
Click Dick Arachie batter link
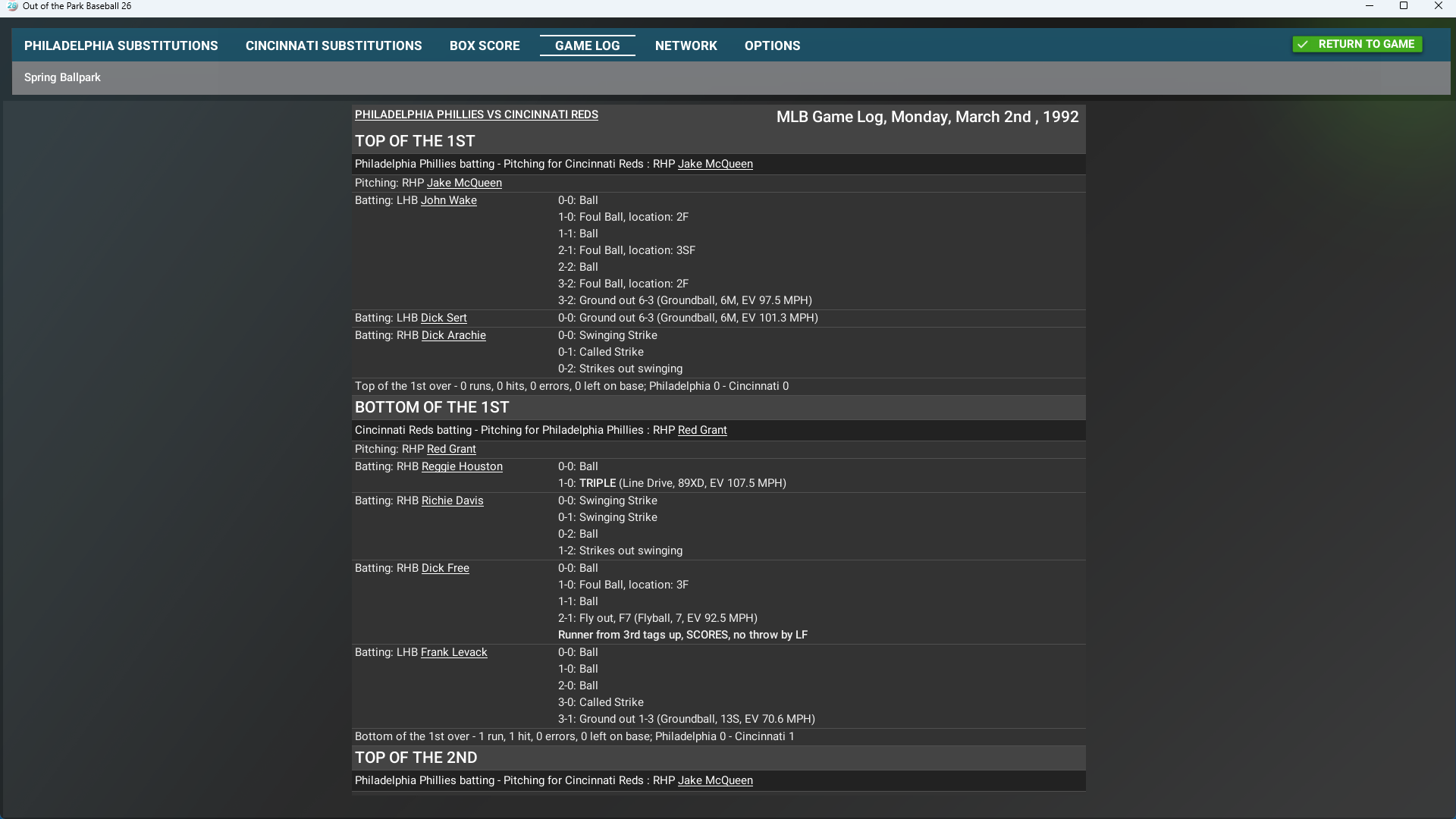(x=453, y=335)
